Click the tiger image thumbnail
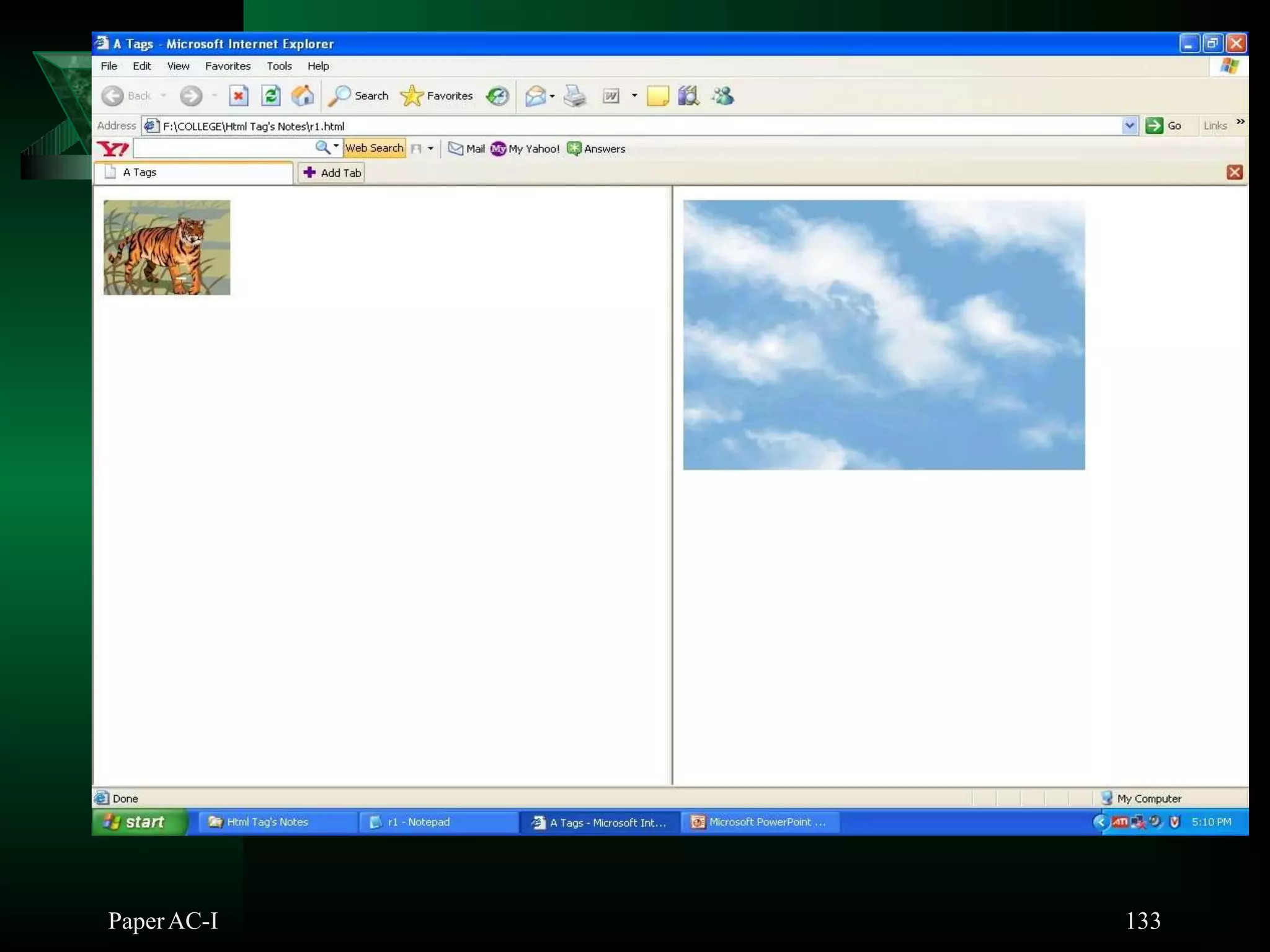This screenshot has height=952, width=1270. 167,247
